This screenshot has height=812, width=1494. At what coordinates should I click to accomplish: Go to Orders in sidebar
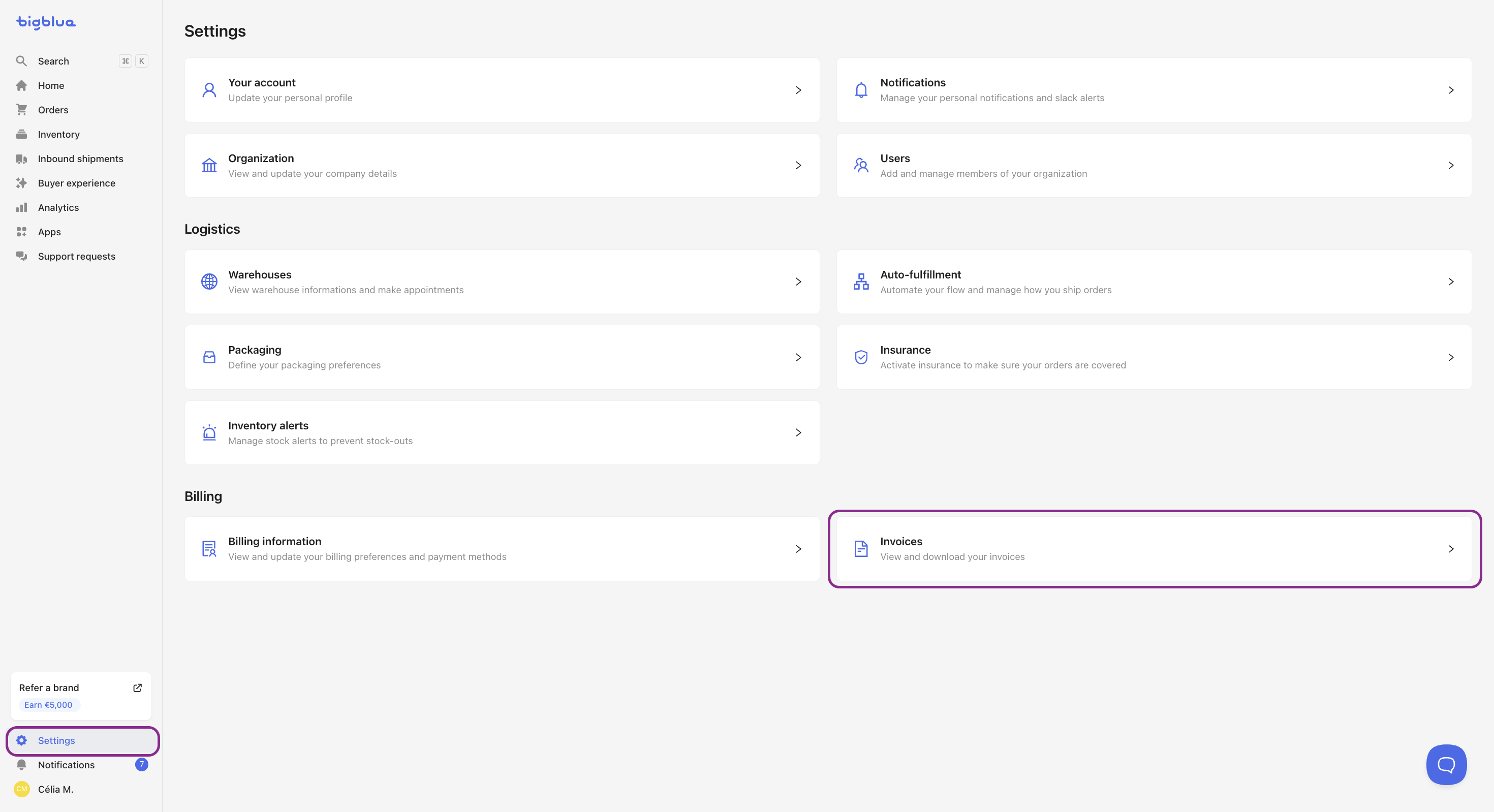click(53, 110)
